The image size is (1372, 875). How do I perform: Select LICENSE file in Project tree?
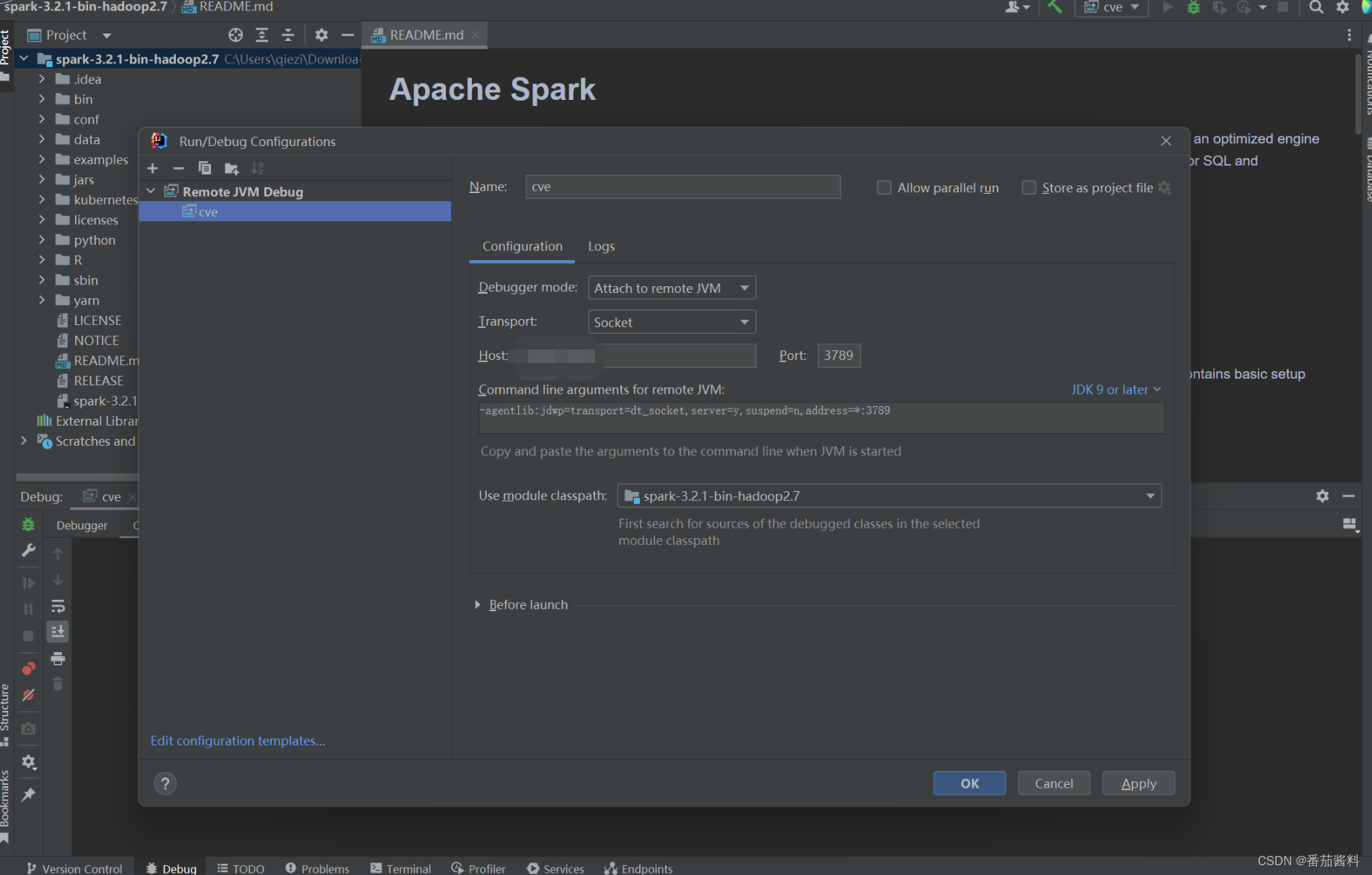tap(89, 320)
